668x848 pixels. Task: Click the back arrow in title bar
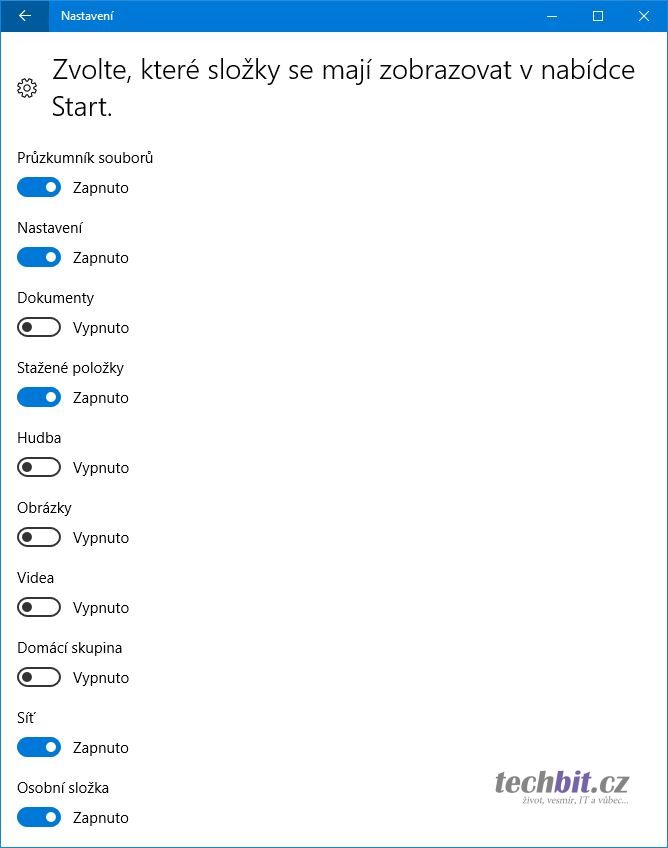25,16
